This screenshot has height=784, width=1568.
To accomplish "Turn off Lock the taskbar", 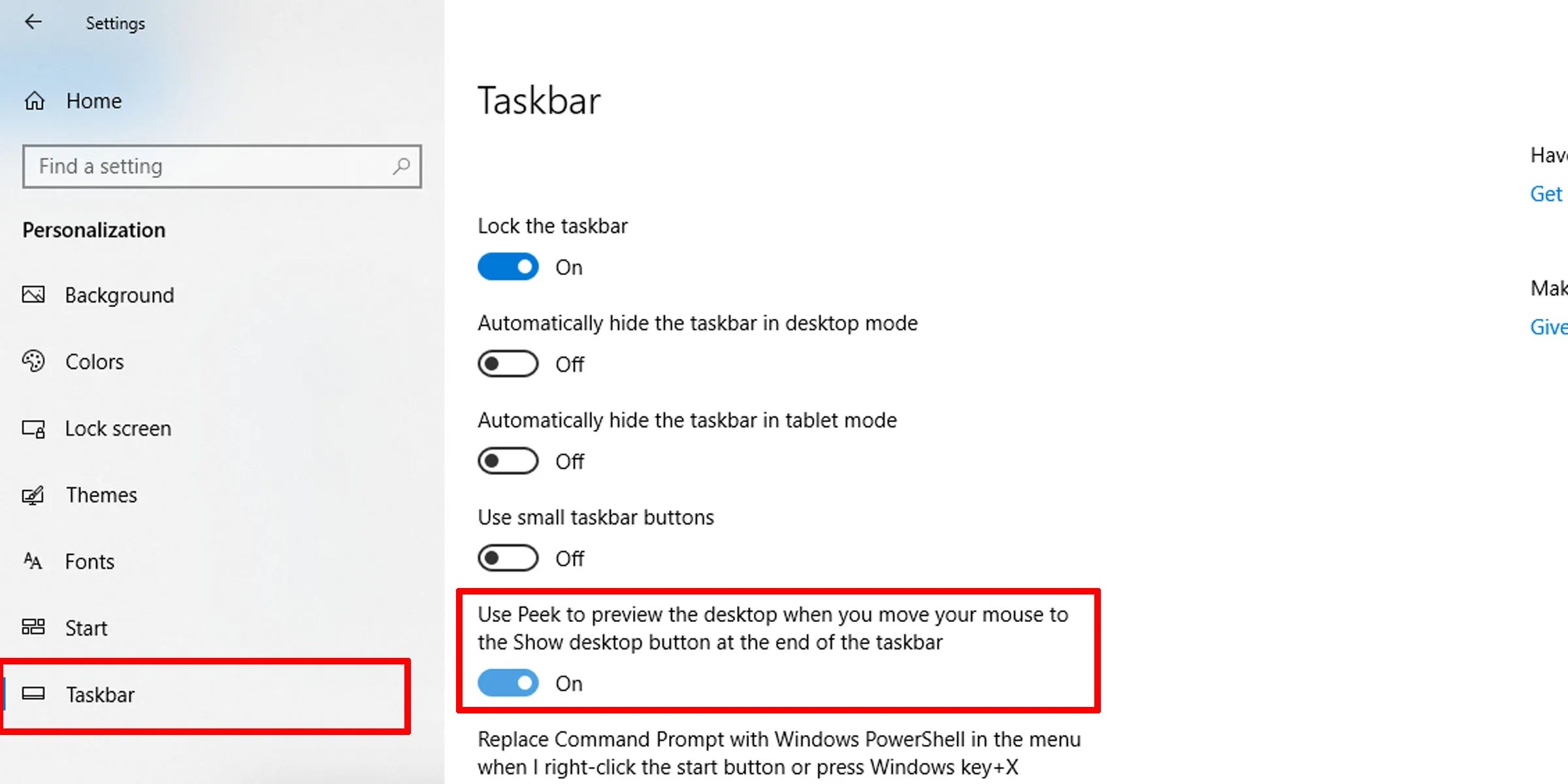I will [x=508, y=267].
